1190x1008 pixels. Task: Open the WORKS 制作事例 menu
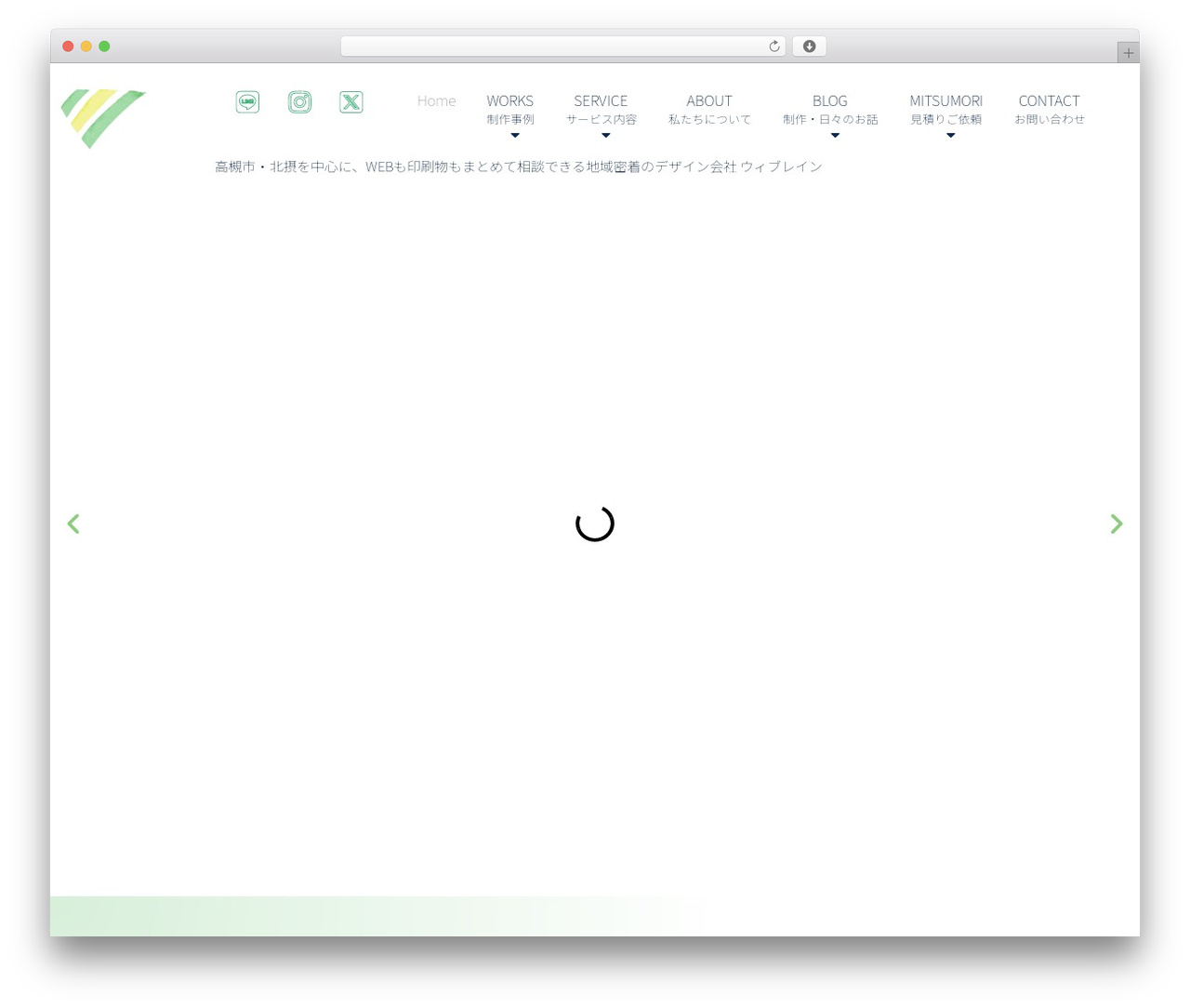(510, 109)
